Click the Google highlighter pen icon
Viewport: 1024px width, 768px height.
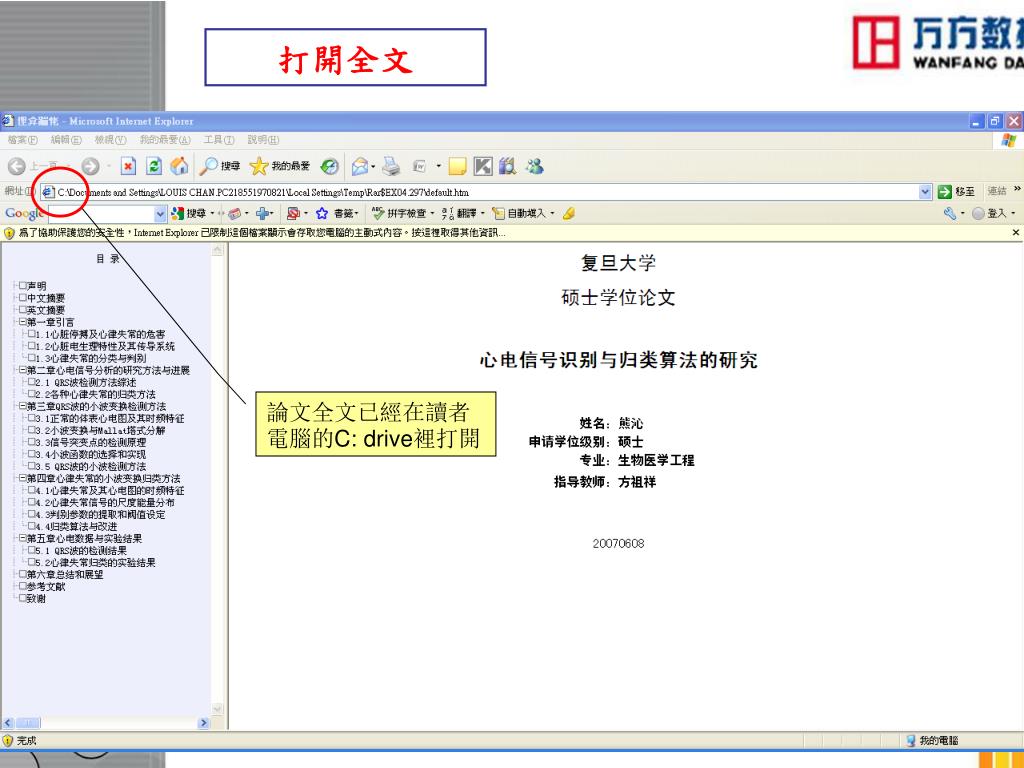click(x=569, y=214)
